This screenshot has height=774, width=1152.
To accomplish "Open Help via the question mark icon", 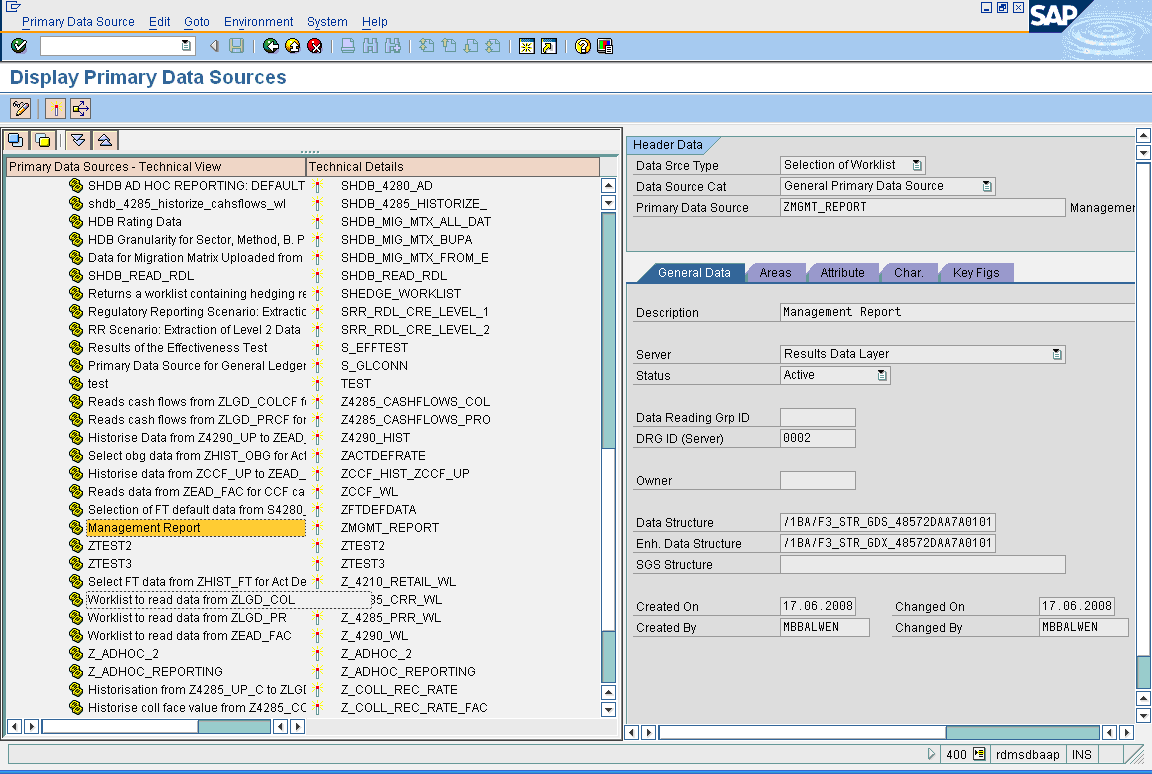I will pos(583,46).
